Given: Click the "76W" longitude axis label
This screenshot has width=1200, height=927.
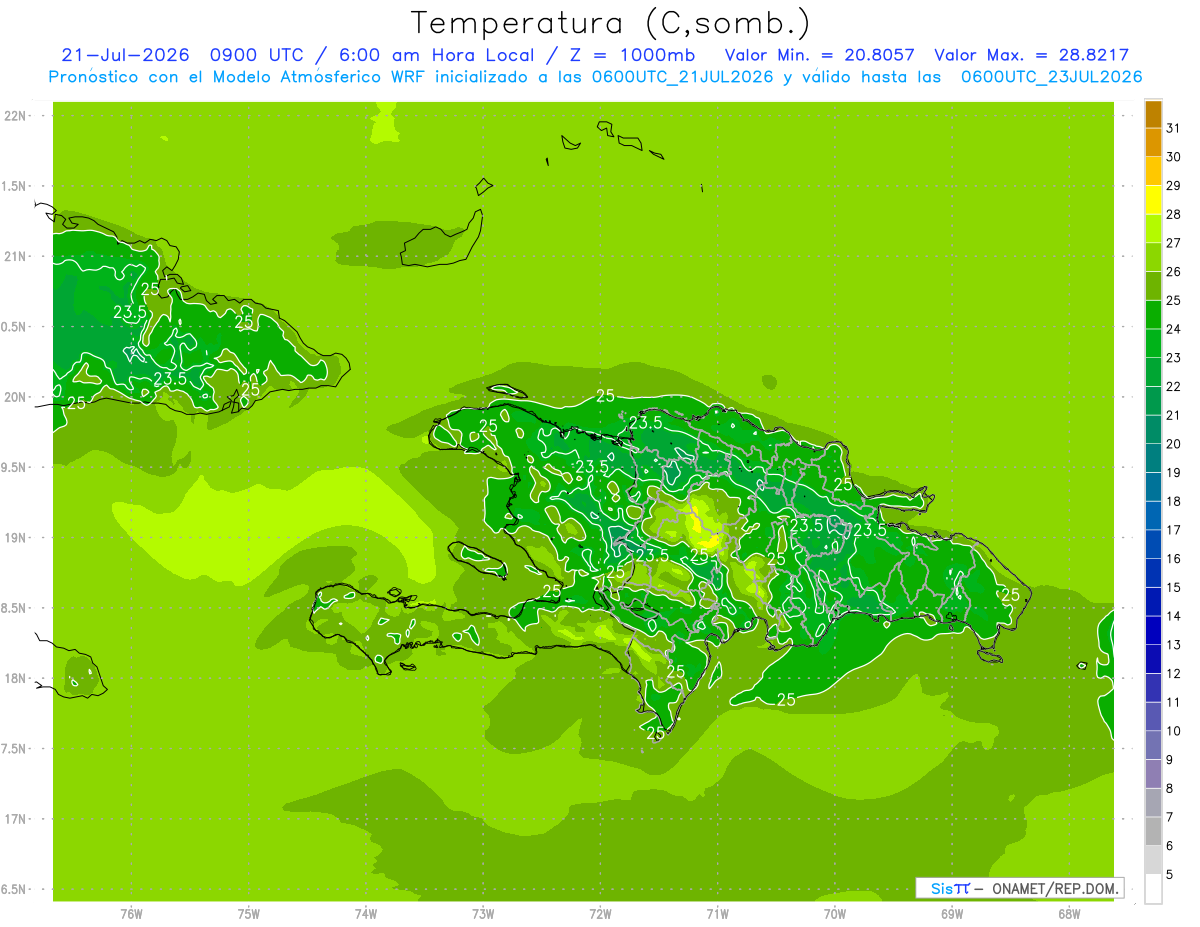Looking at the screenshot, I should [131, 914].
